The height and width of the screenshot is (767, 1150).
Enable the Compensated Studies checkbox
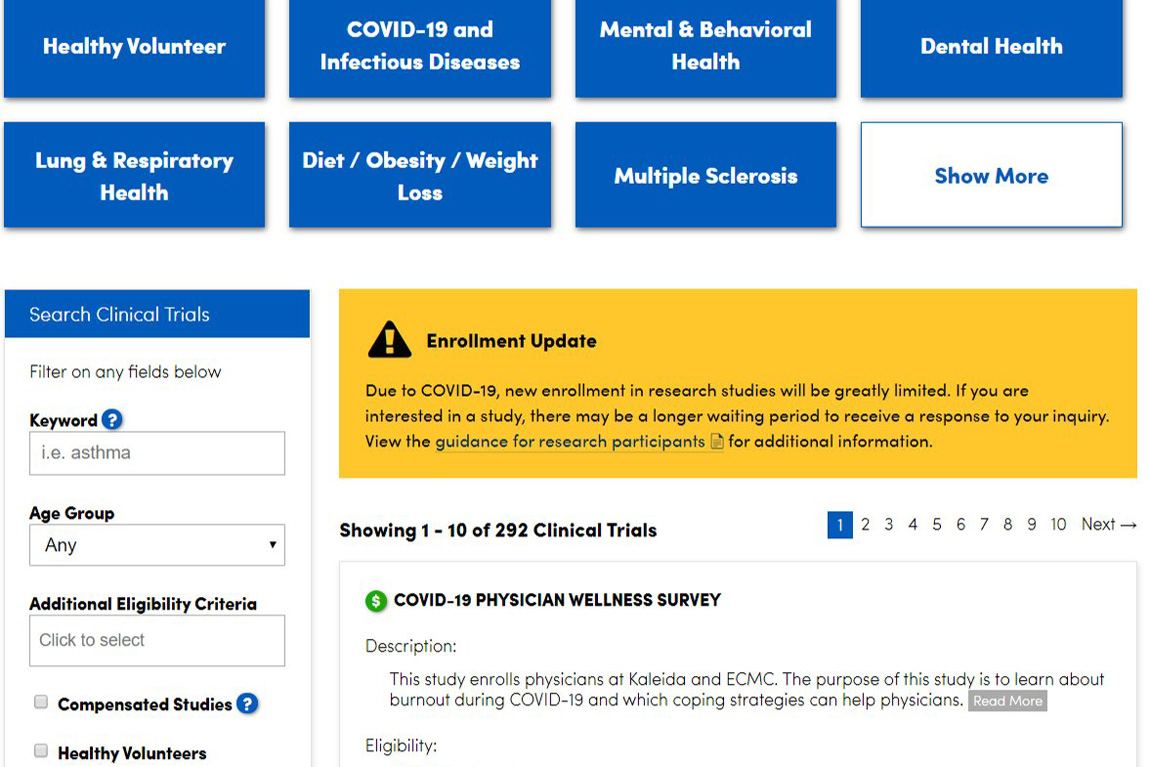[x=41, y=703]
